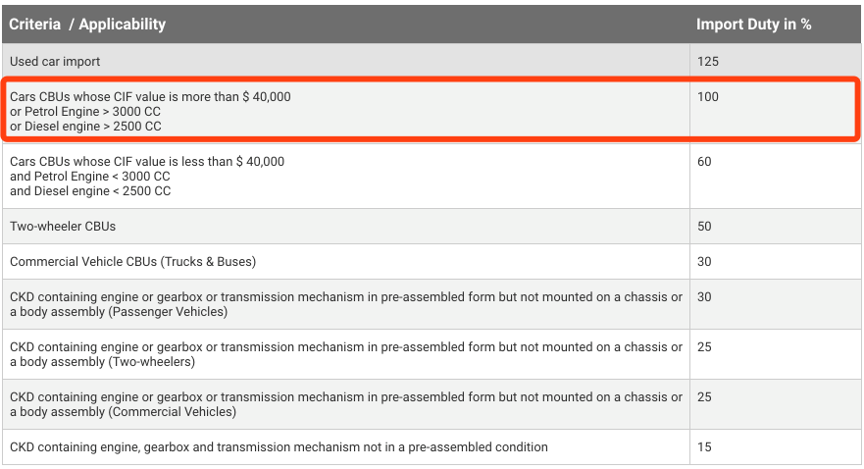Click the 50 import duty value
Viewport: 864px width, 469px height.
(x=704, y=226)
